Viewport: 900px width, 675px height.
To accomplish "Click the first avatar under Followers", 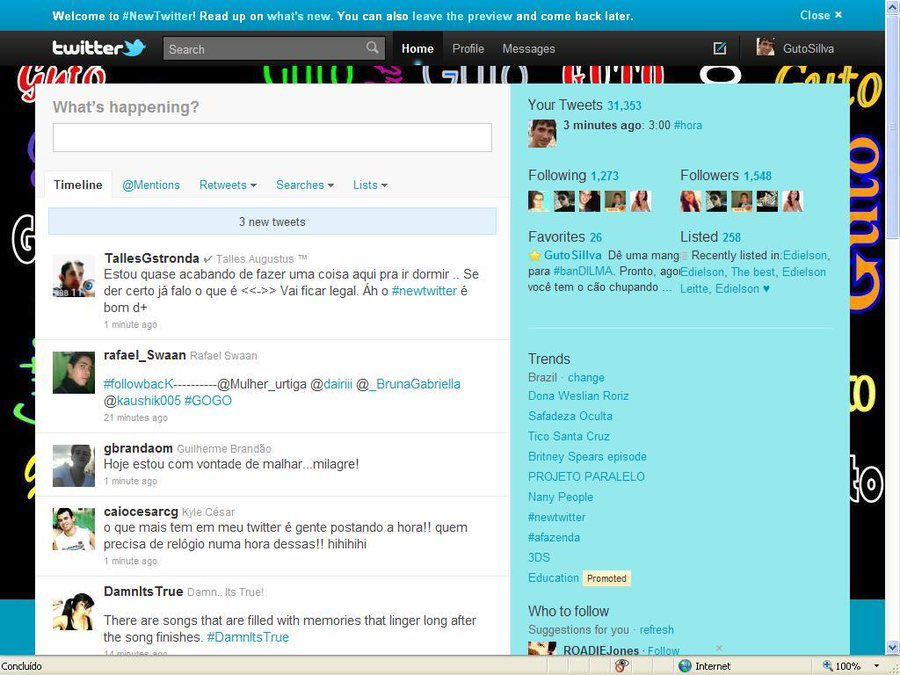I will tap(690, 201).
